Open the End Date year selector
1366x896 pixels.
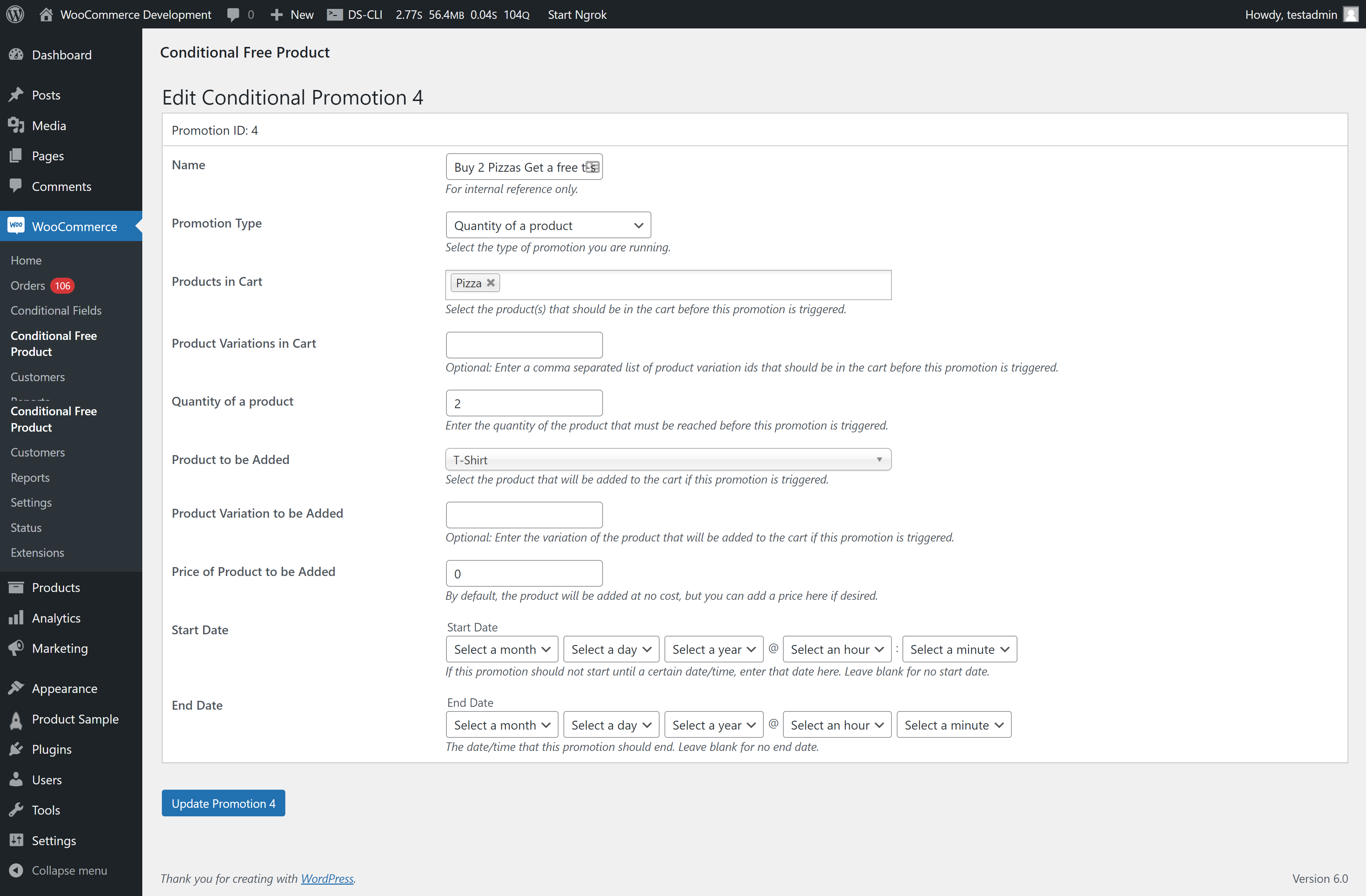tap(714, 725)
